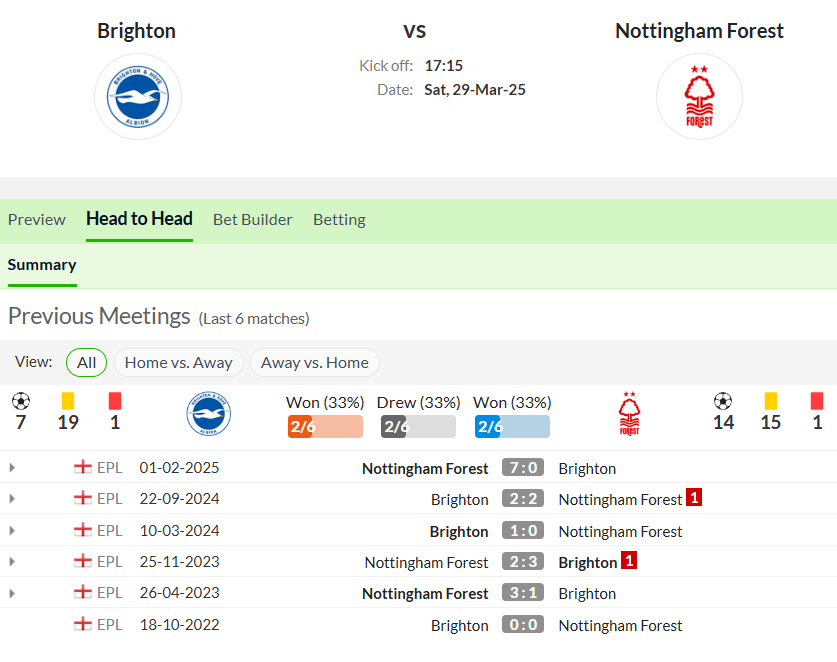Image resolution: width=837 pixels, height=662 pixels.
Task: Switch to the Preview tab
Action: pos(37,219)
